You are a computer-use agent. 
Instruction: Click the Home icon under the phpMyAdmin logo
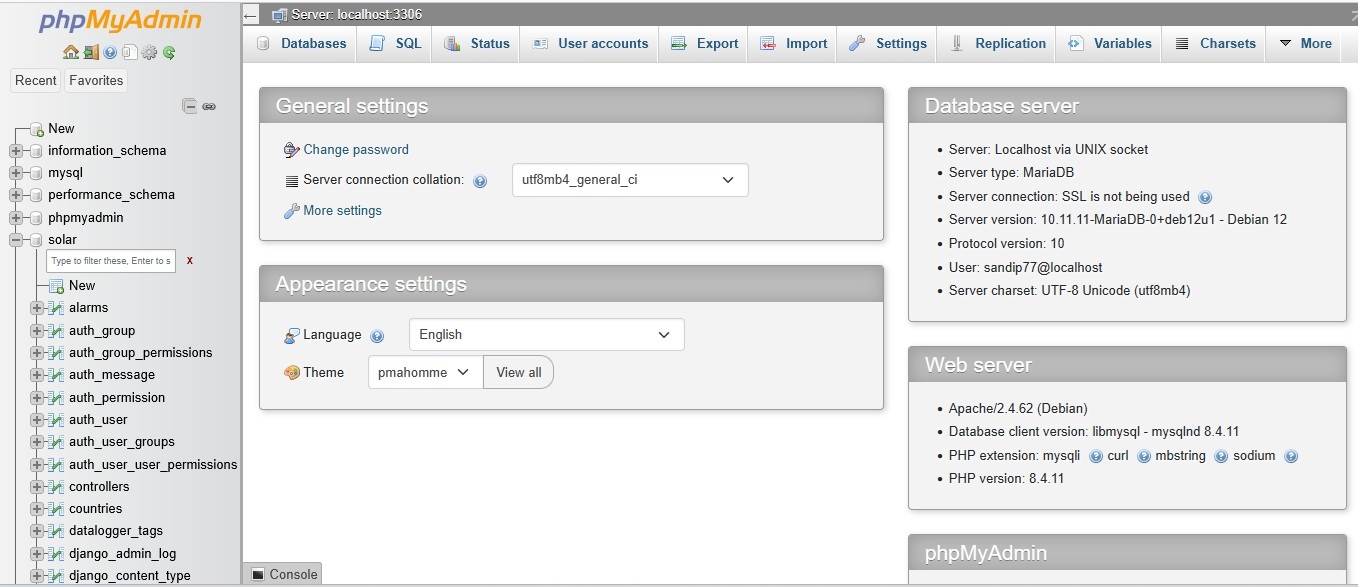point(70,53)
